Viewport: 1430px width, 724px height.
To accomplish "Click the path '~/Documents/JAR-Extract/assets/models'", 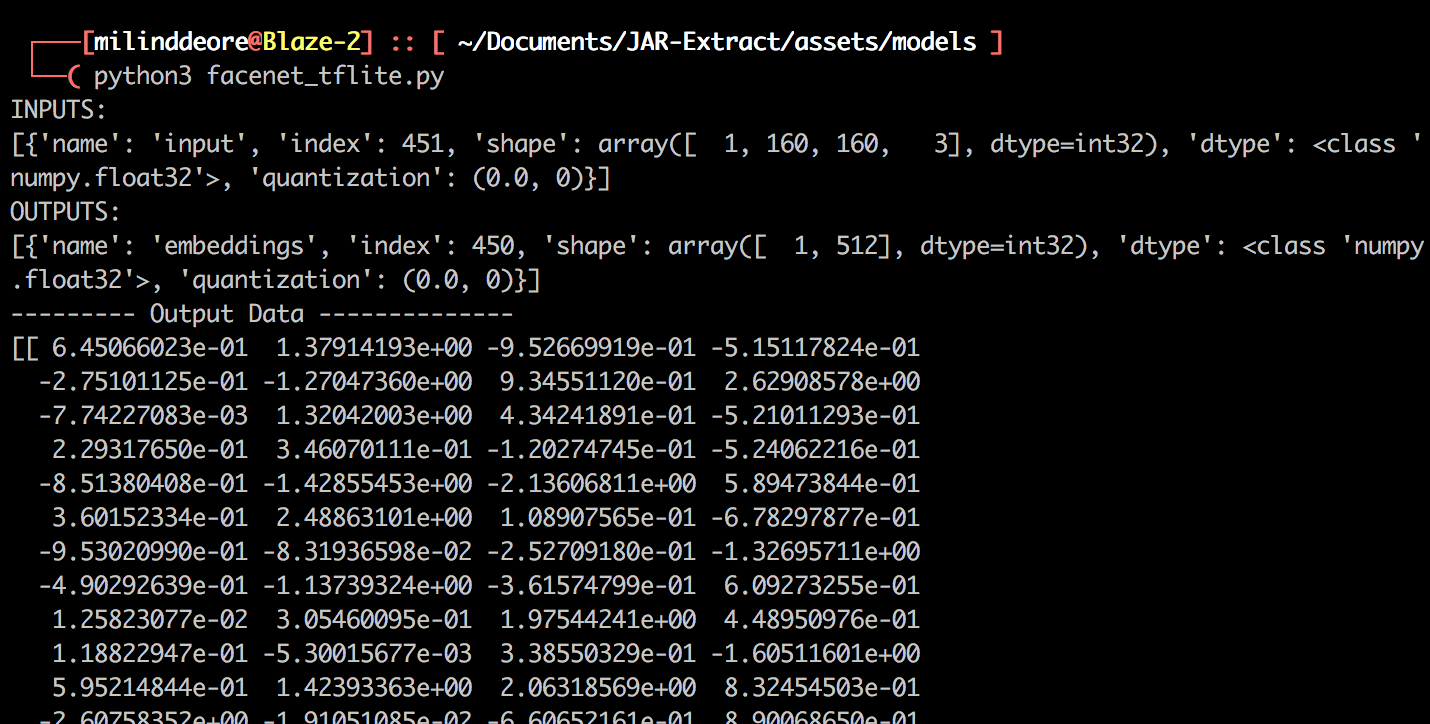I will click(717, 42).
